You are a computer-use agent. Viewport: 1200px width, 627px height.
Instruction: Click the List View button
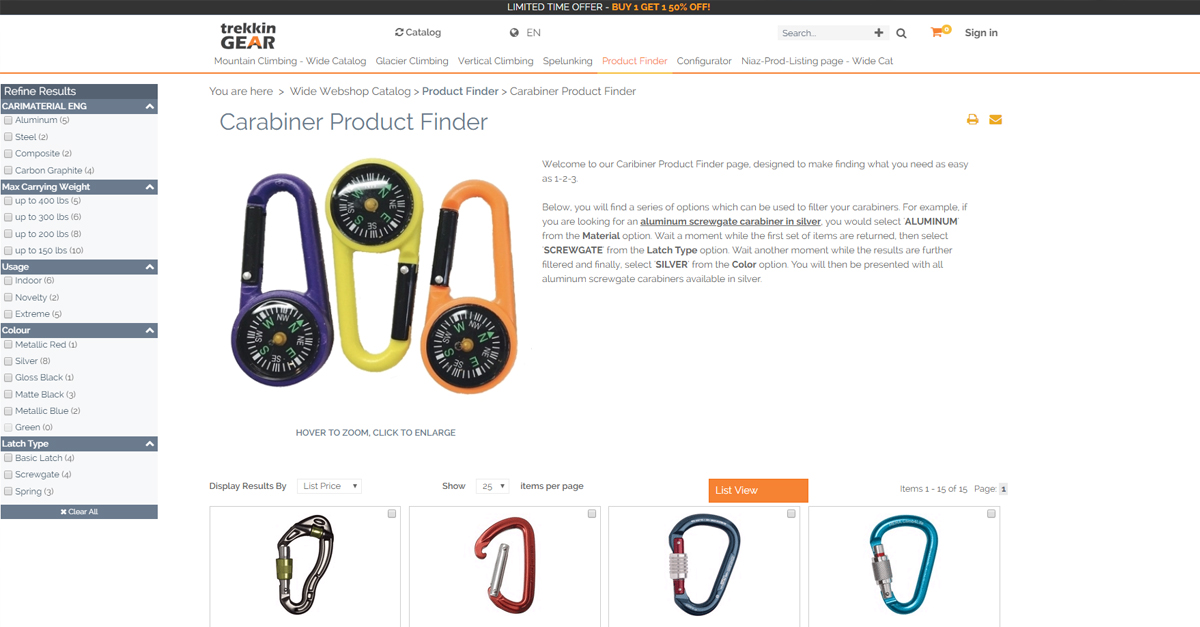[758, 490]
